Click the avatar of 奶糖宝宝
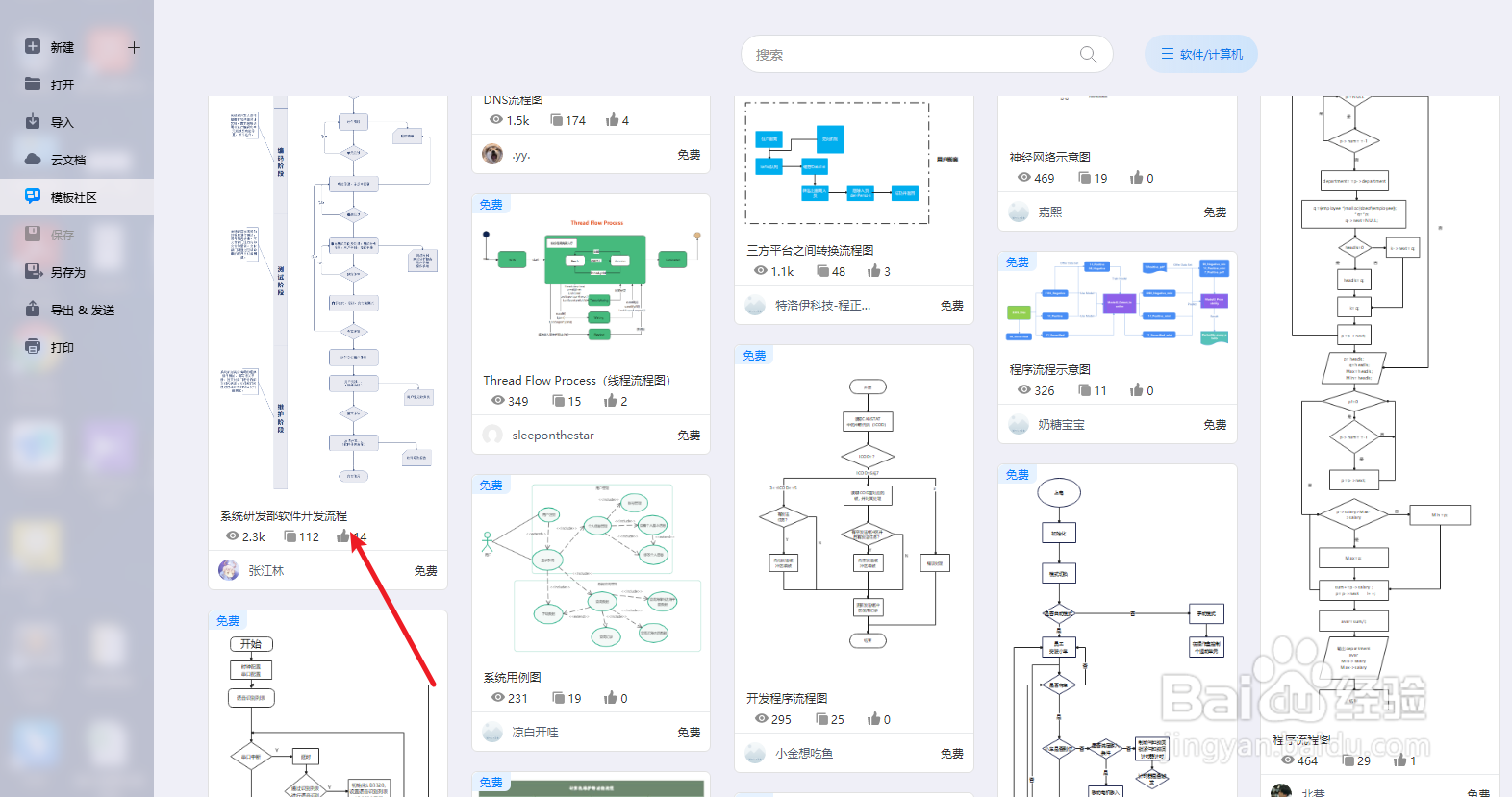1512x797 pixels. click(x=1019, y=424)
